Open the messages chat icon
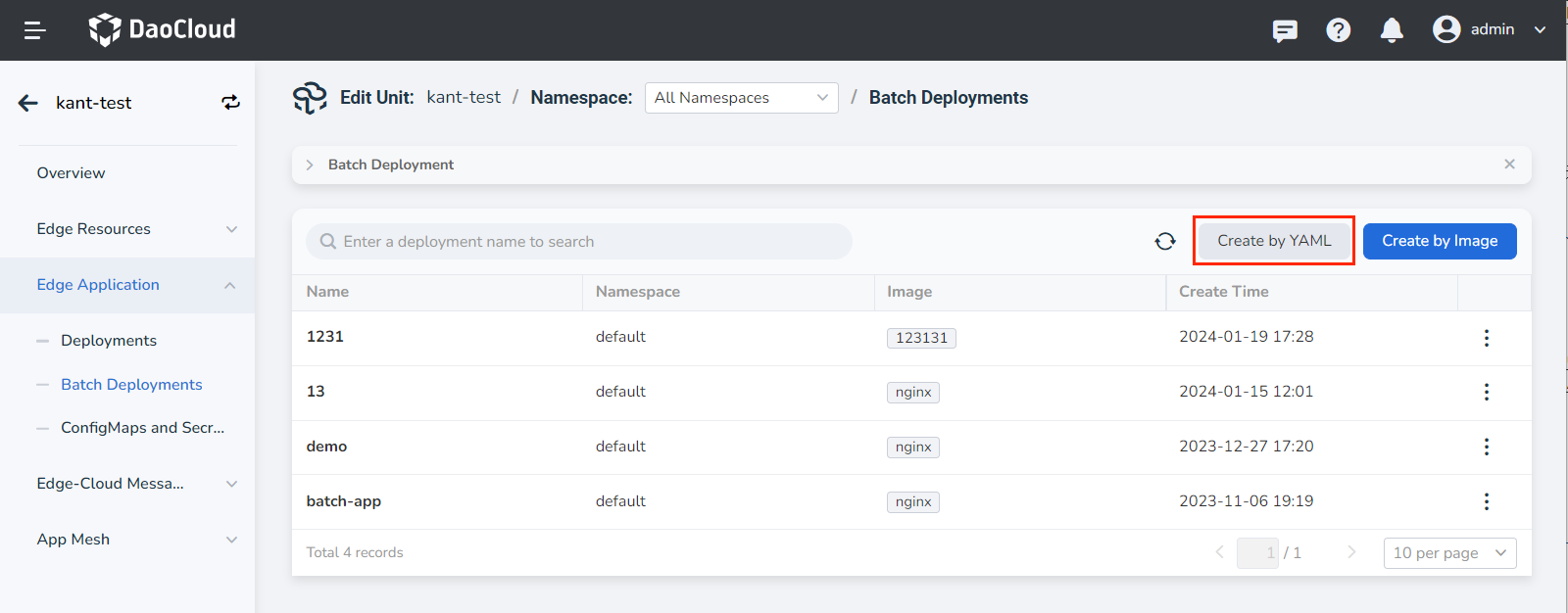 coord(1285,30)
